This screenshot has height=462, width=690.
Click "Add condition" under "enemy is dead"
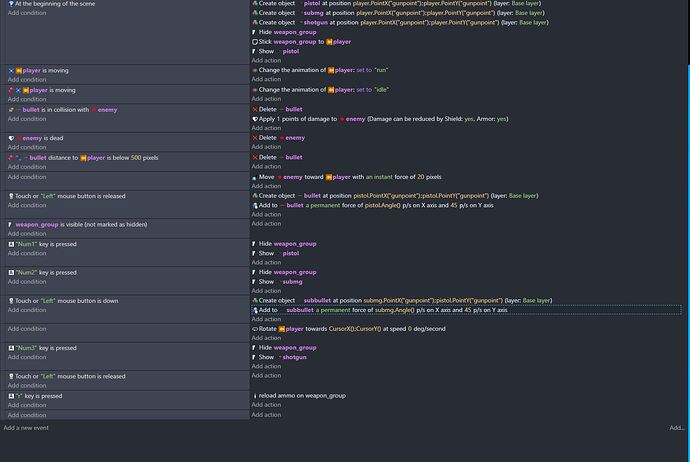(x=27, y=147)
